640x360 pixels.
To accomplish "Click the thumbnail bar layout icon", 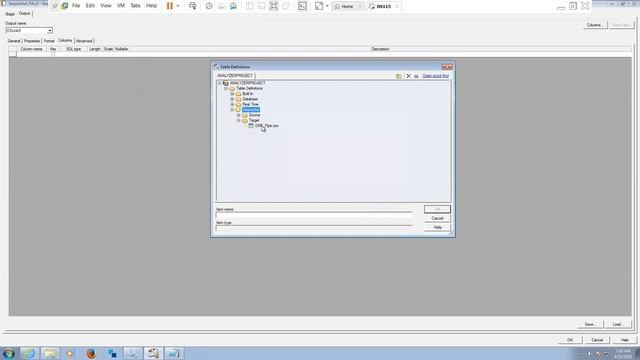I will [262, 6].
